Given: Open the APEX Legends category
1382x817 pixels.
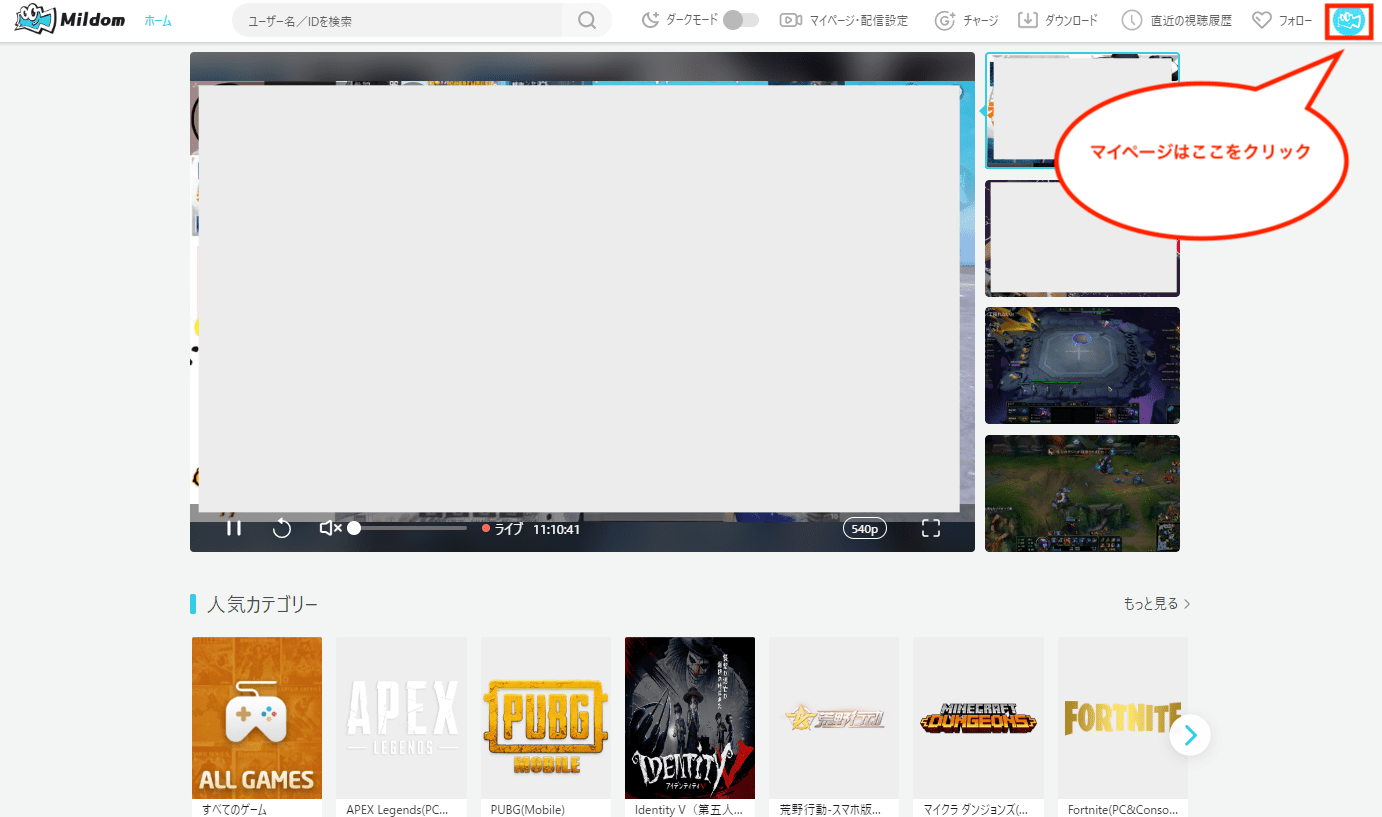Looking at the screenshot, I should (x=401, y=718).
